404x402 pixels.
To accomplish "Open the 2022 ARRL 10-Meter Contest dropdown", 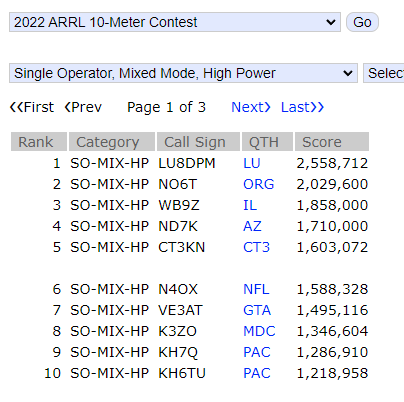I will 175,22.
